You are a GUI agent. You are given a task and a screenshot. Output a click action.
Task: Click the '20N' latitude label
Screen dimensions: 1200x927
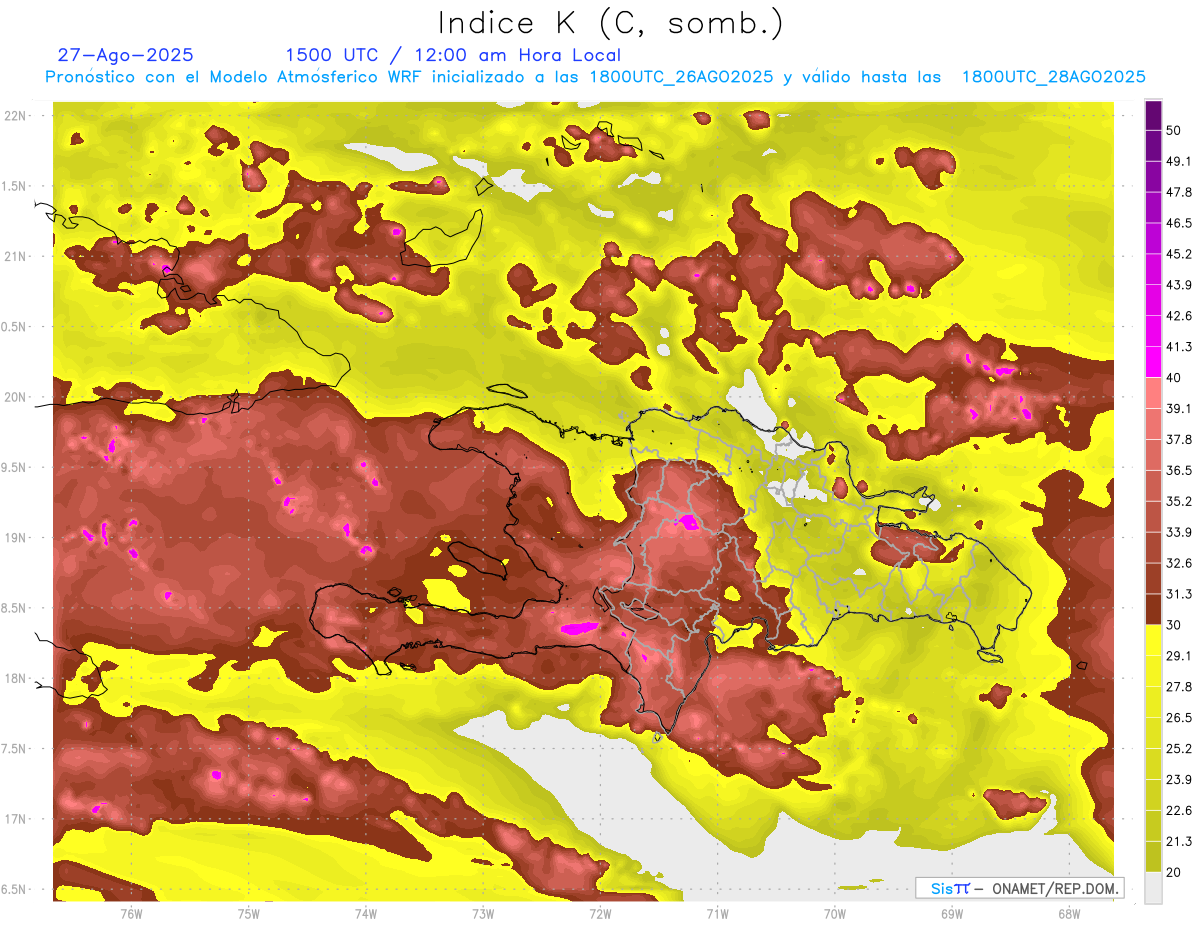click(x=16, y=397)
